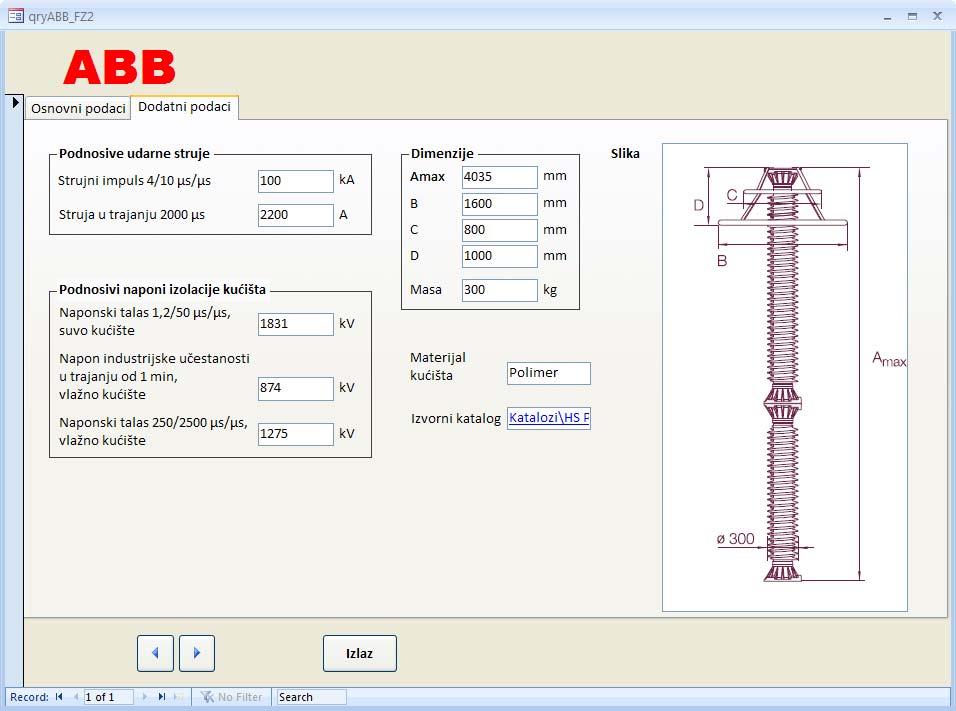Click the ABB logo

point(120,67)
